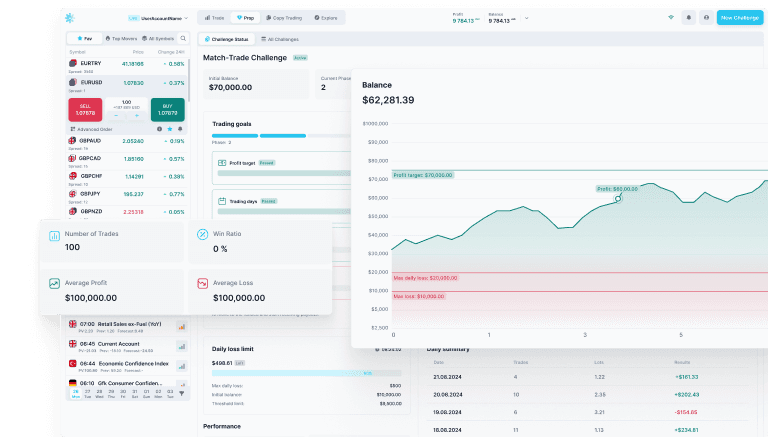Screen dimensions: 768x437
Task: Click the Trading goals phase progress bar
Action: coord(282,136)
